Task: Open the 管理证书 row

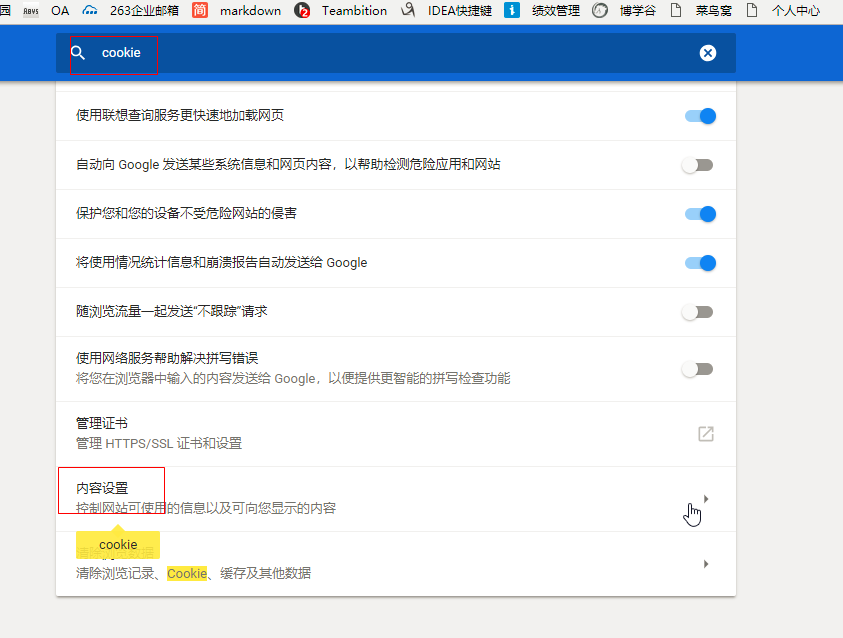Action: pos(396,434)
